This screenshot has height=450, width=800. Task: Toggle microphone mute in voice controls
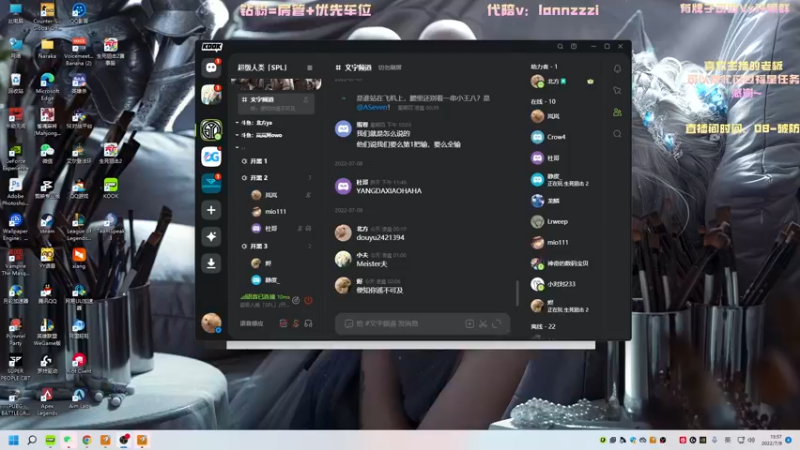(296, 323)
